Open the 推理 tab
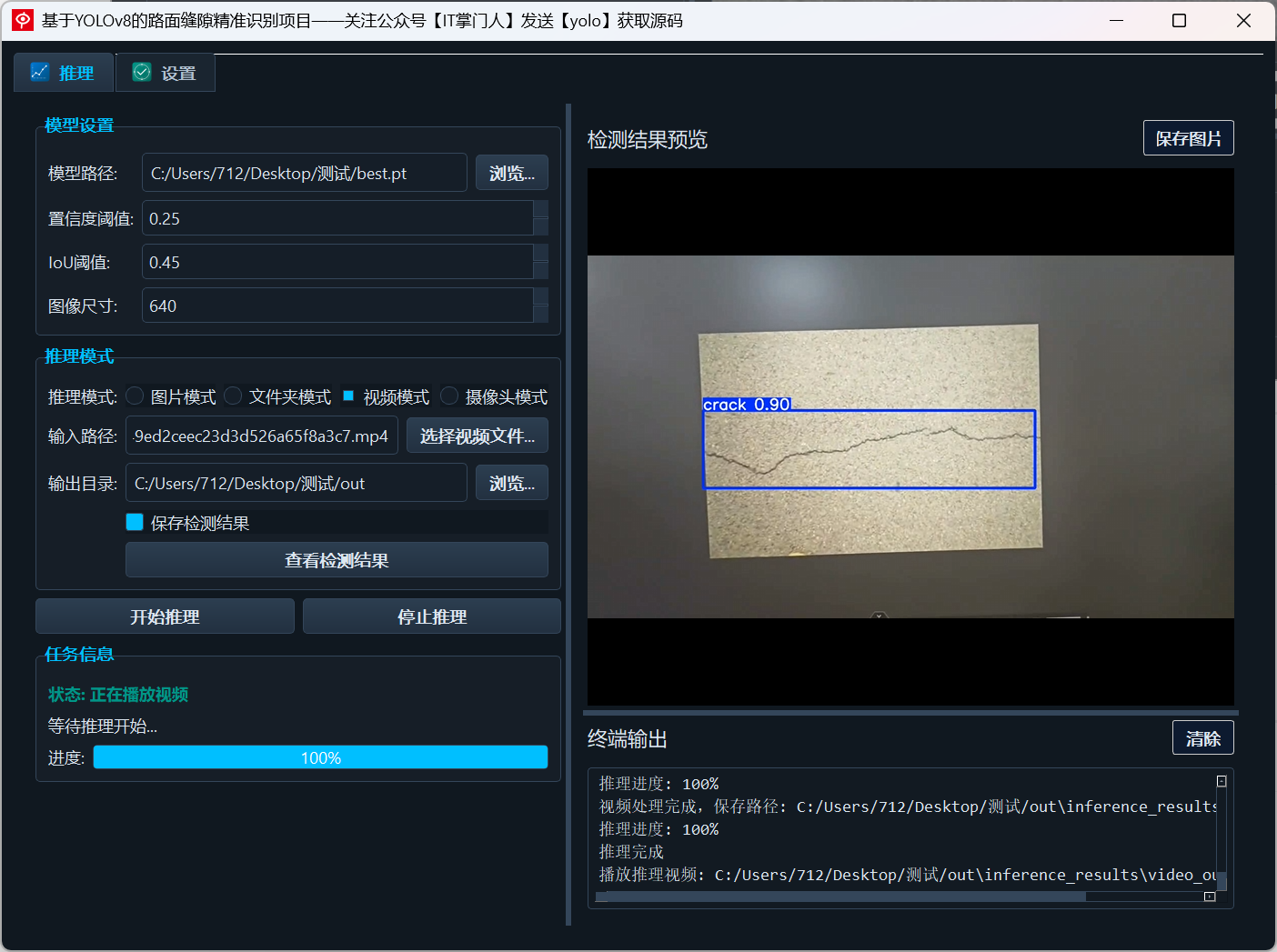Viewport: 1277px width, 952px height. point(64,73)
